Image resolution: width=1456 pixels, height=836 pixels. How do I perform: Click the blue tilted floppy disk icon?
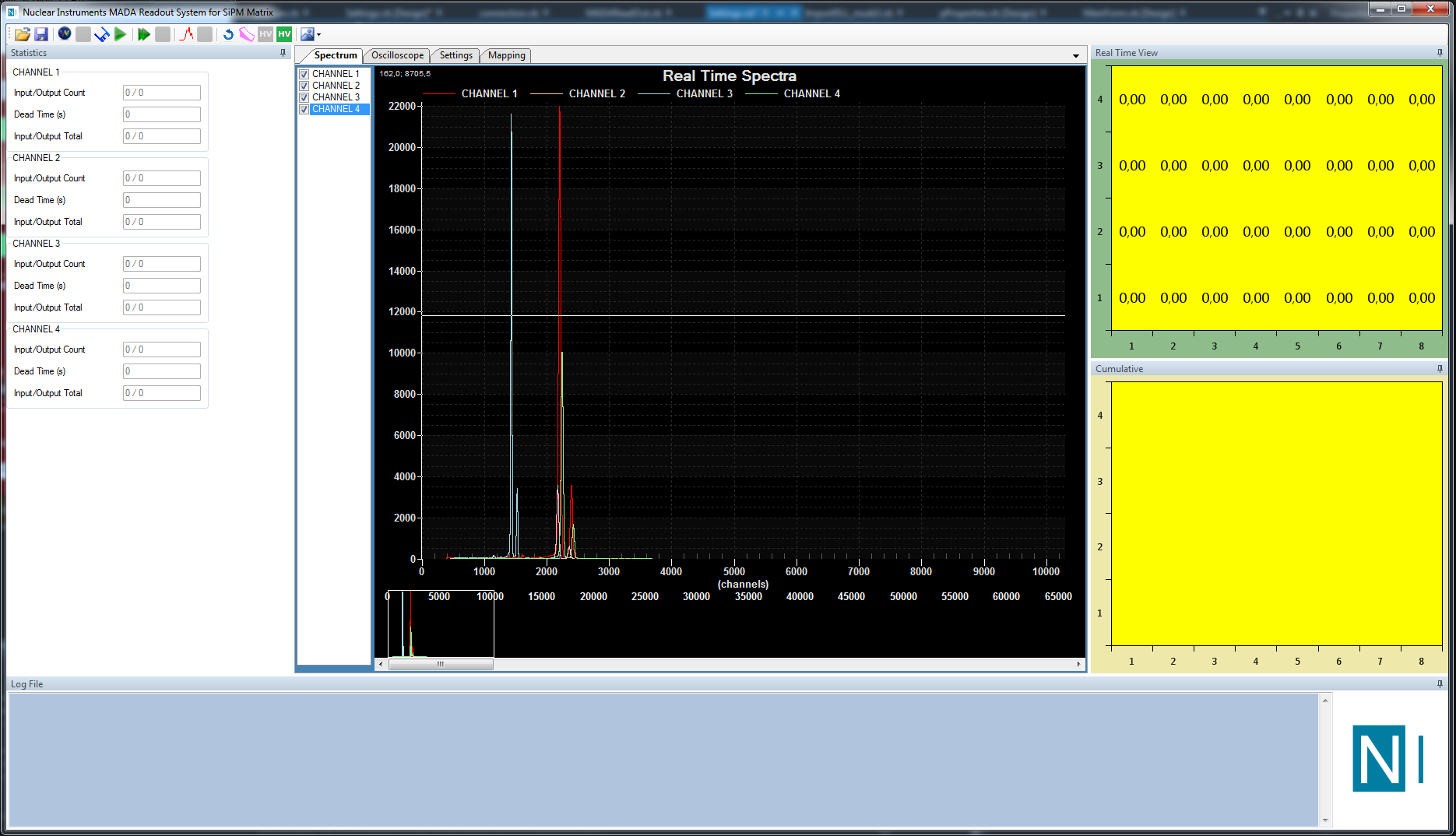(102, 34)
